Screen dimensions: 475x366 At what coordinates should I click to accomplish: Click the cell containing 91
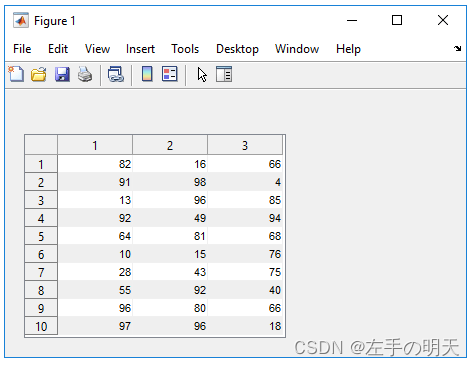95,182
